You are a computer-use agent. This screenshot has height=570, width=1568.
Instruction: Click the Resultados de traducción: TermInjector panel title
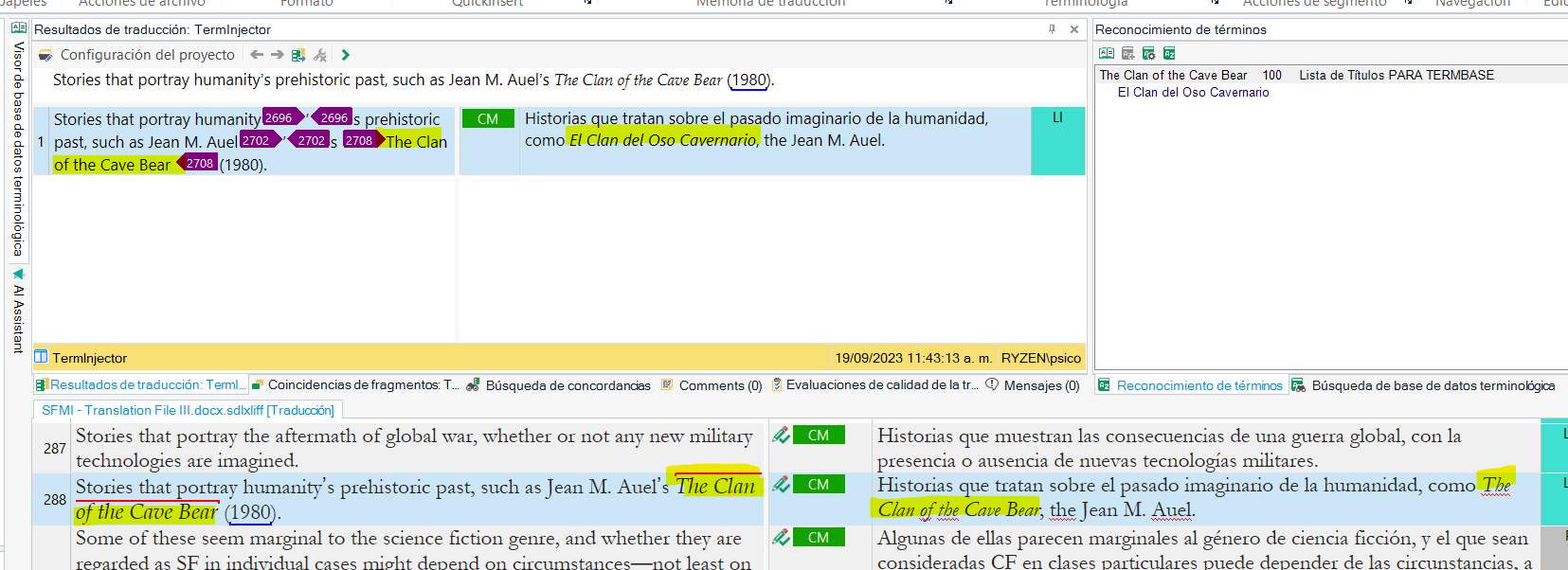(153, 29)
